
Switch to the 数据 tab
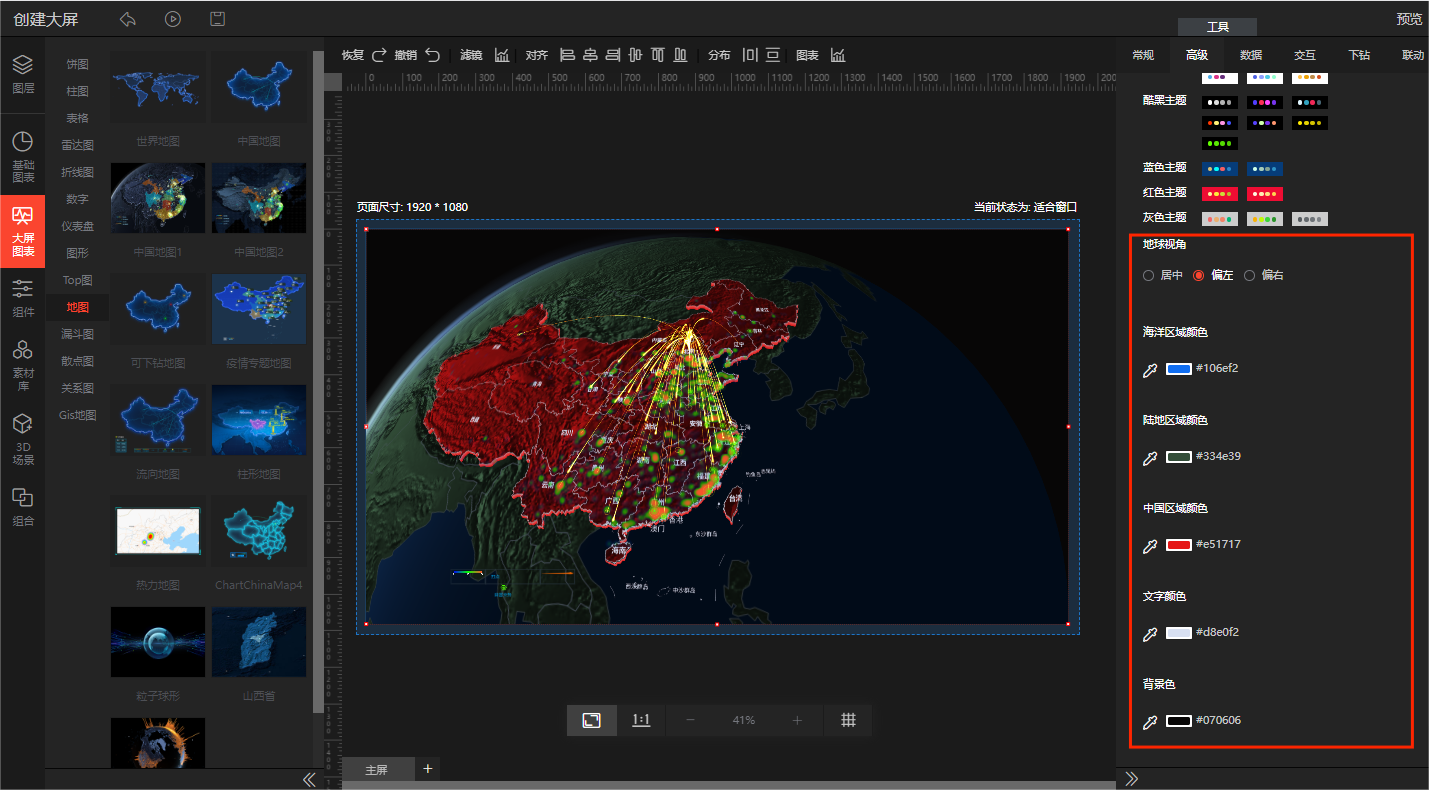(x=1250, y=55)
